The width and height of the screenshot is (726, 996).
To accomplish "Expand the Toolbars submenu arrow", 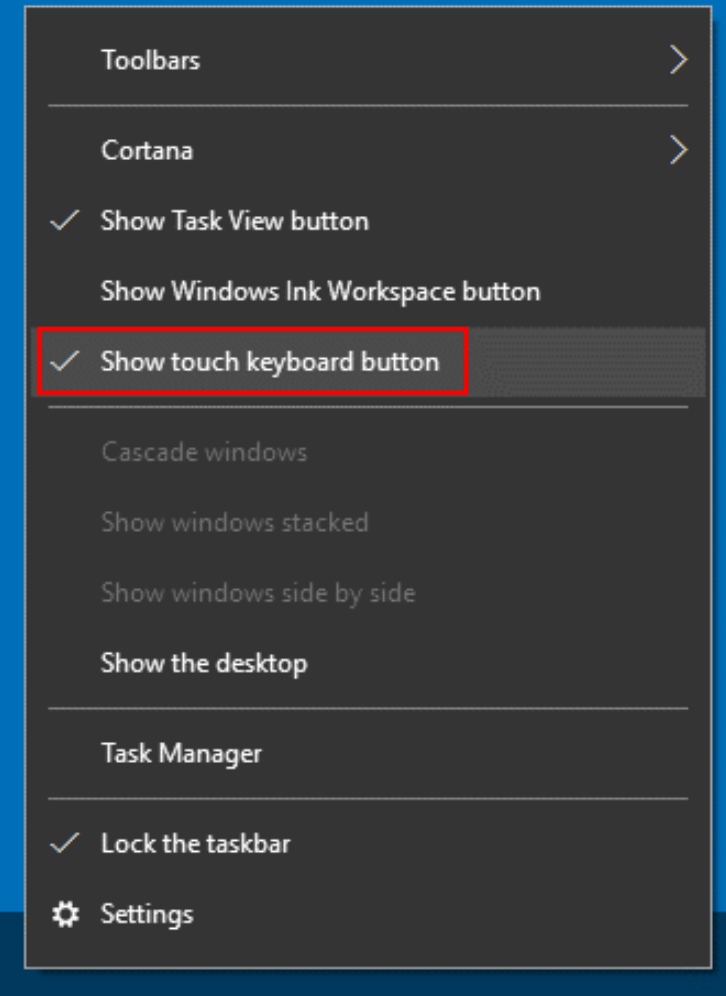I will [x=679, y=60].
